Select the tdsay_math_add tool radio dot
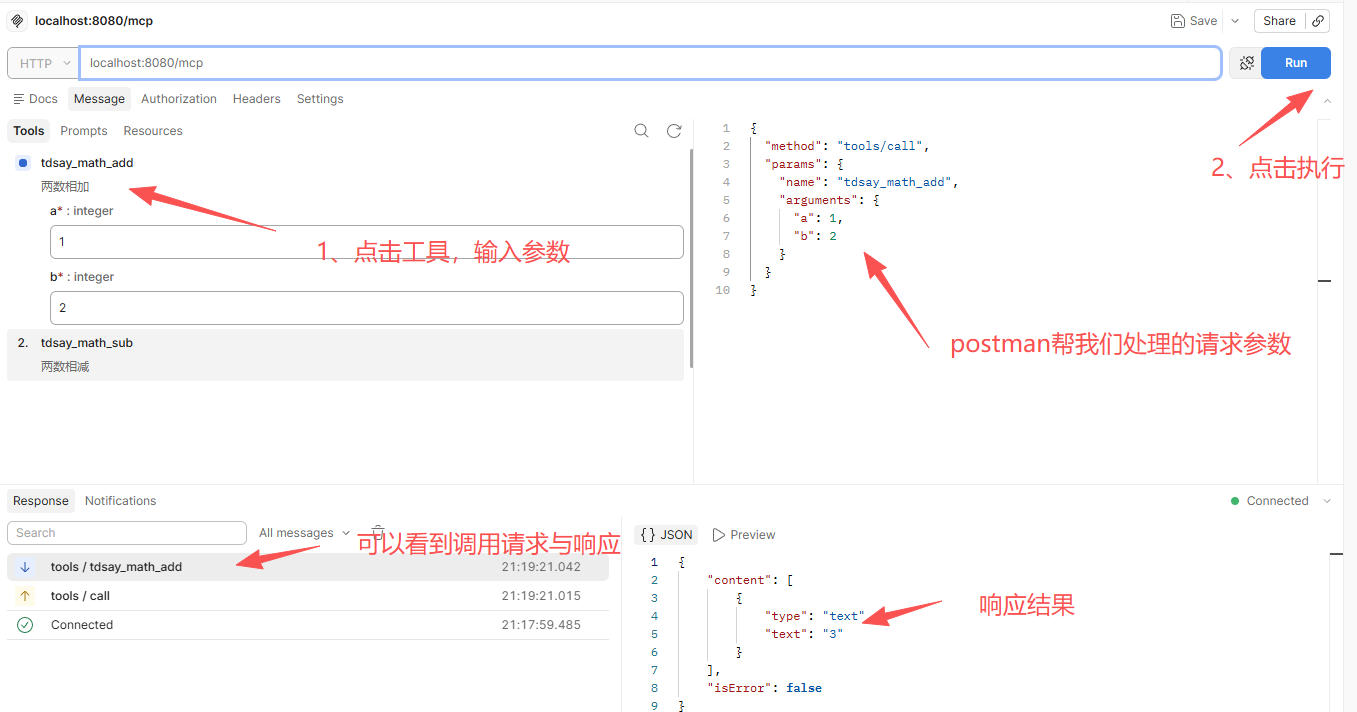 pos(23,163)
